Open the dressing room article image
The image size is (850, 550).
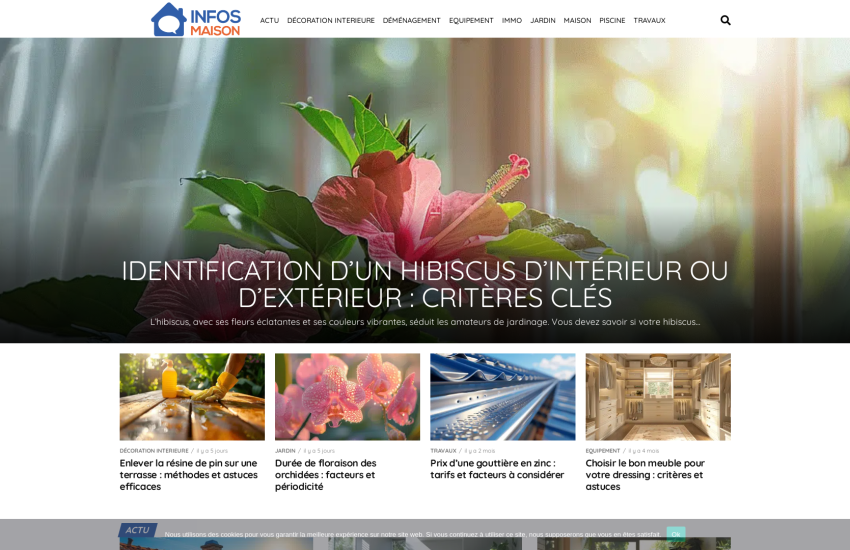point(658,396)
